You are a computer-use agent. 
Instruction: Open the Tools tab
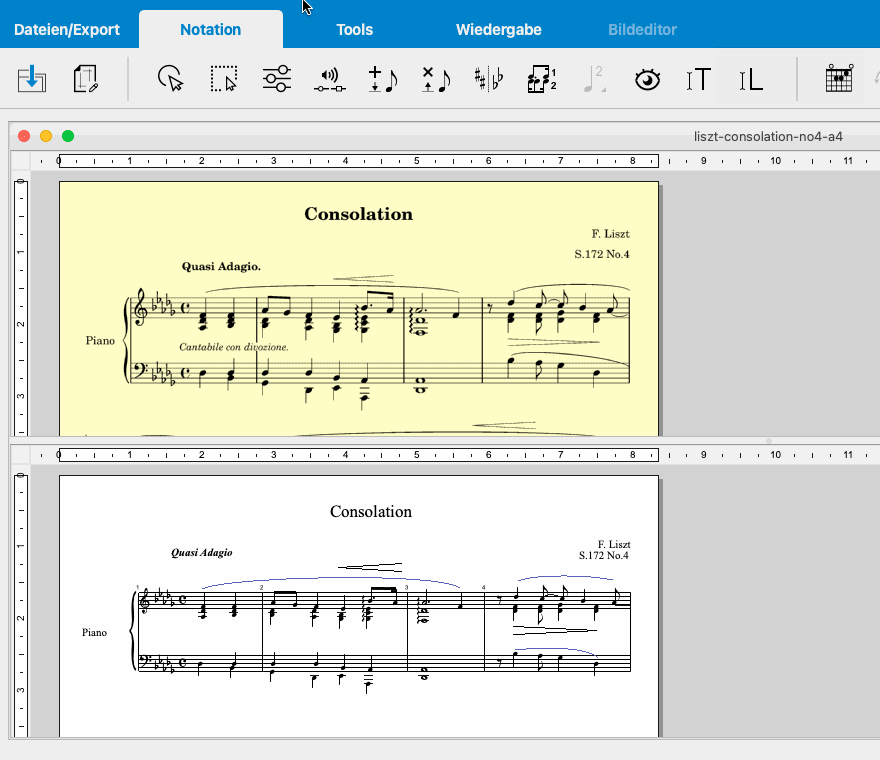[354, 29]
